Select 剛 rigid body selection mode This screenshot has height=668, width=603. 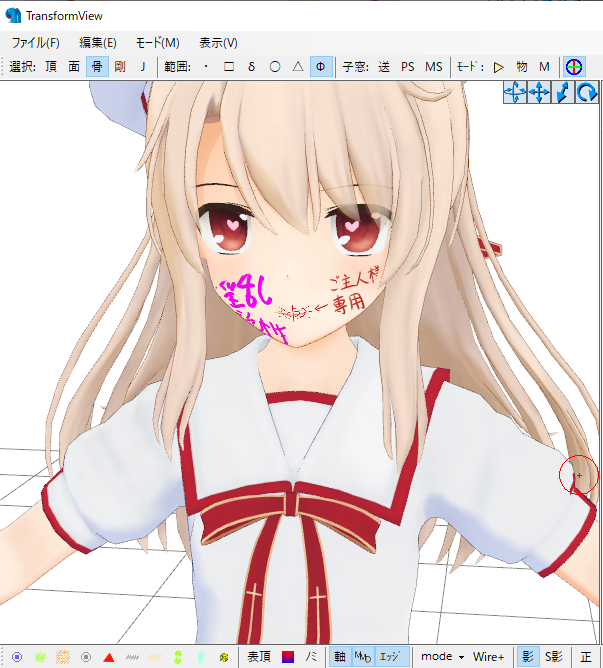[120, 67]
